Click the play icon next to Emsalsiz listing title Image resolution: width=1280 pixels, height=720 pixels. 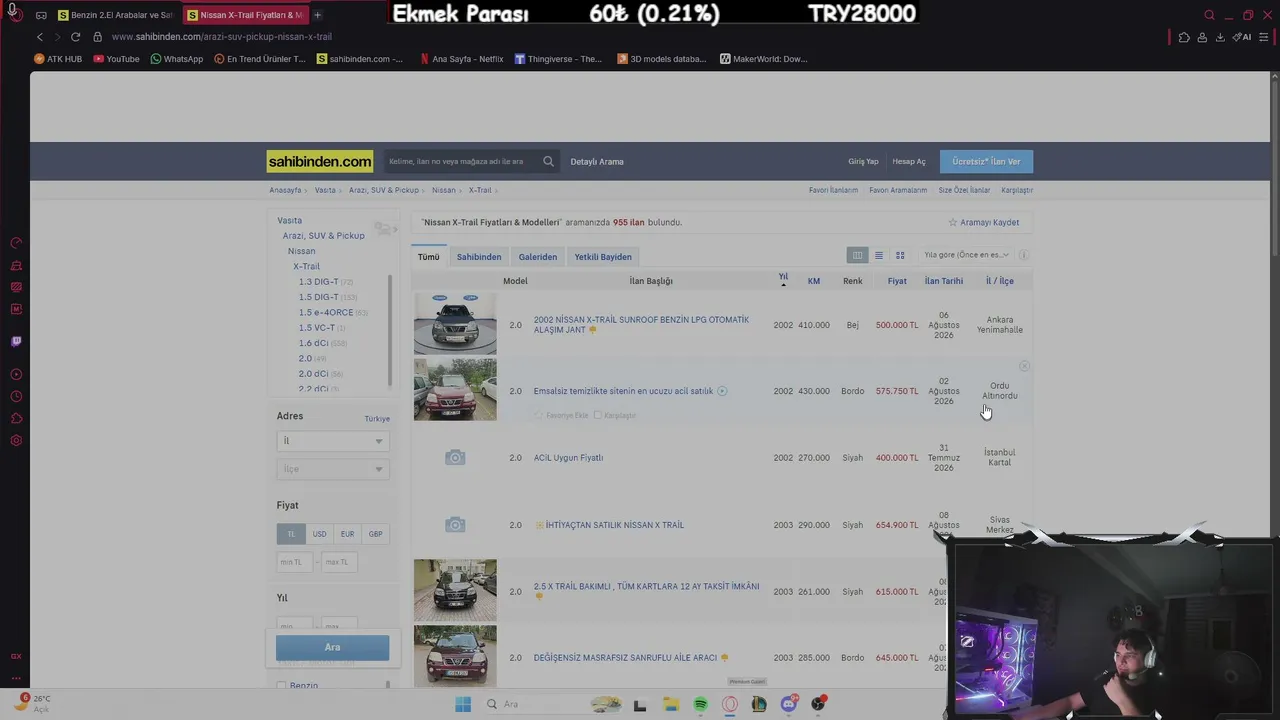(x=722, y=391)
